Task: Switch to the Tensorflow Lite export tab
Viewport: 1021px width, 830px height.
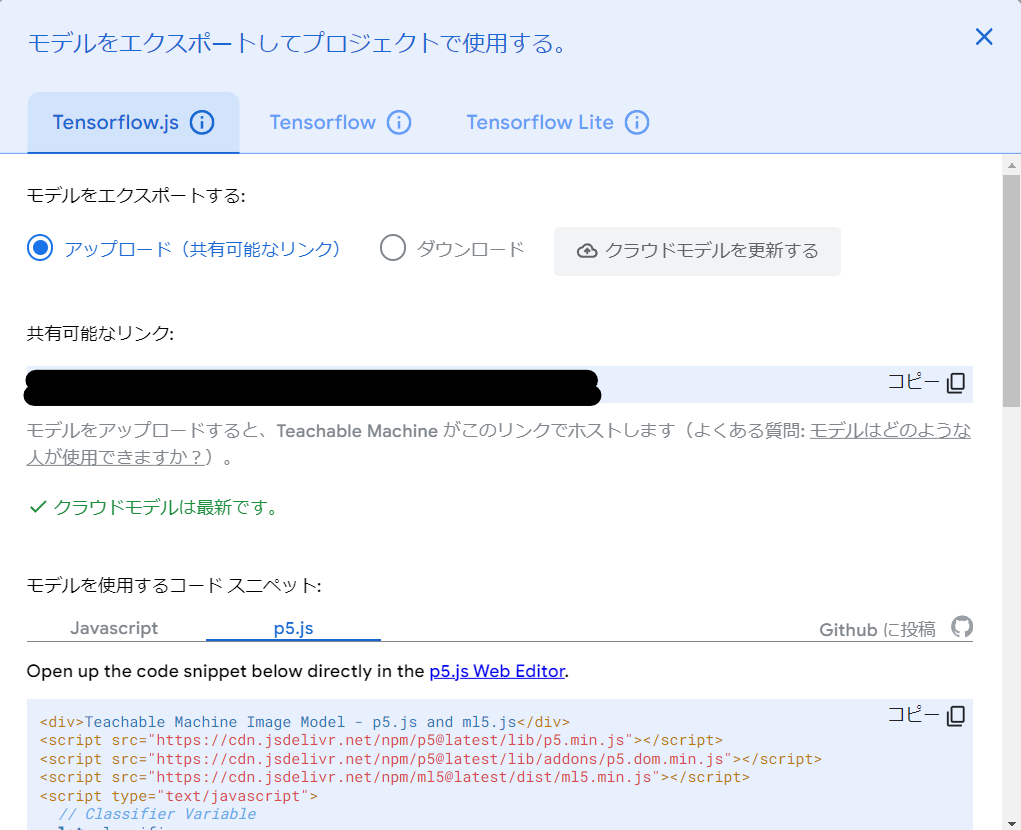Action: [539, 122]
